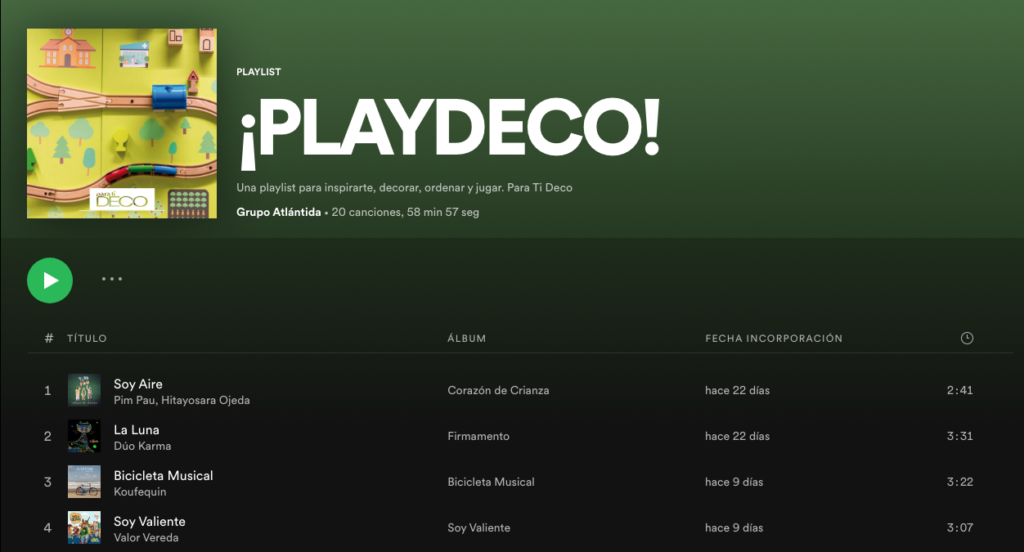Open the Koufequin artist link
This screenshot has height=552, width=1024.
[140, 492]
